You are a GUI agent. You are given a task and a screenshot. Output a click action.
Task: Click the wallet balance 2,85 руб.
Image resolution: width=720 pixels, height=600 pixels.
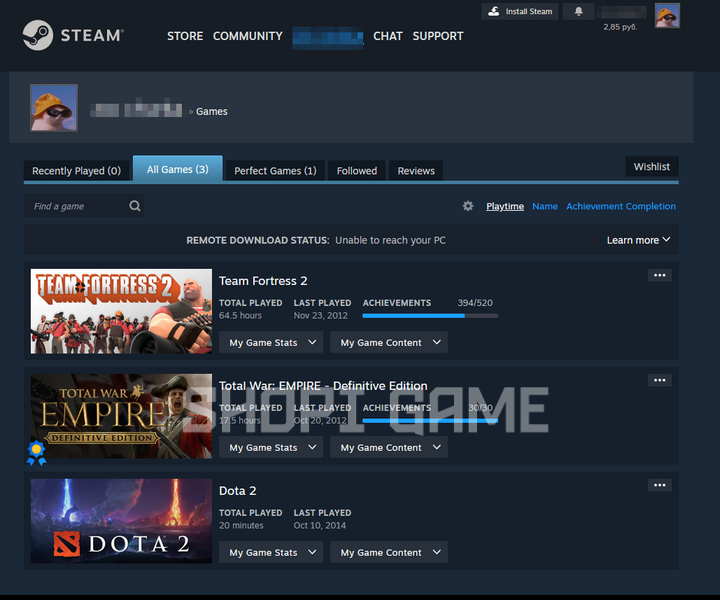(620, 27)
